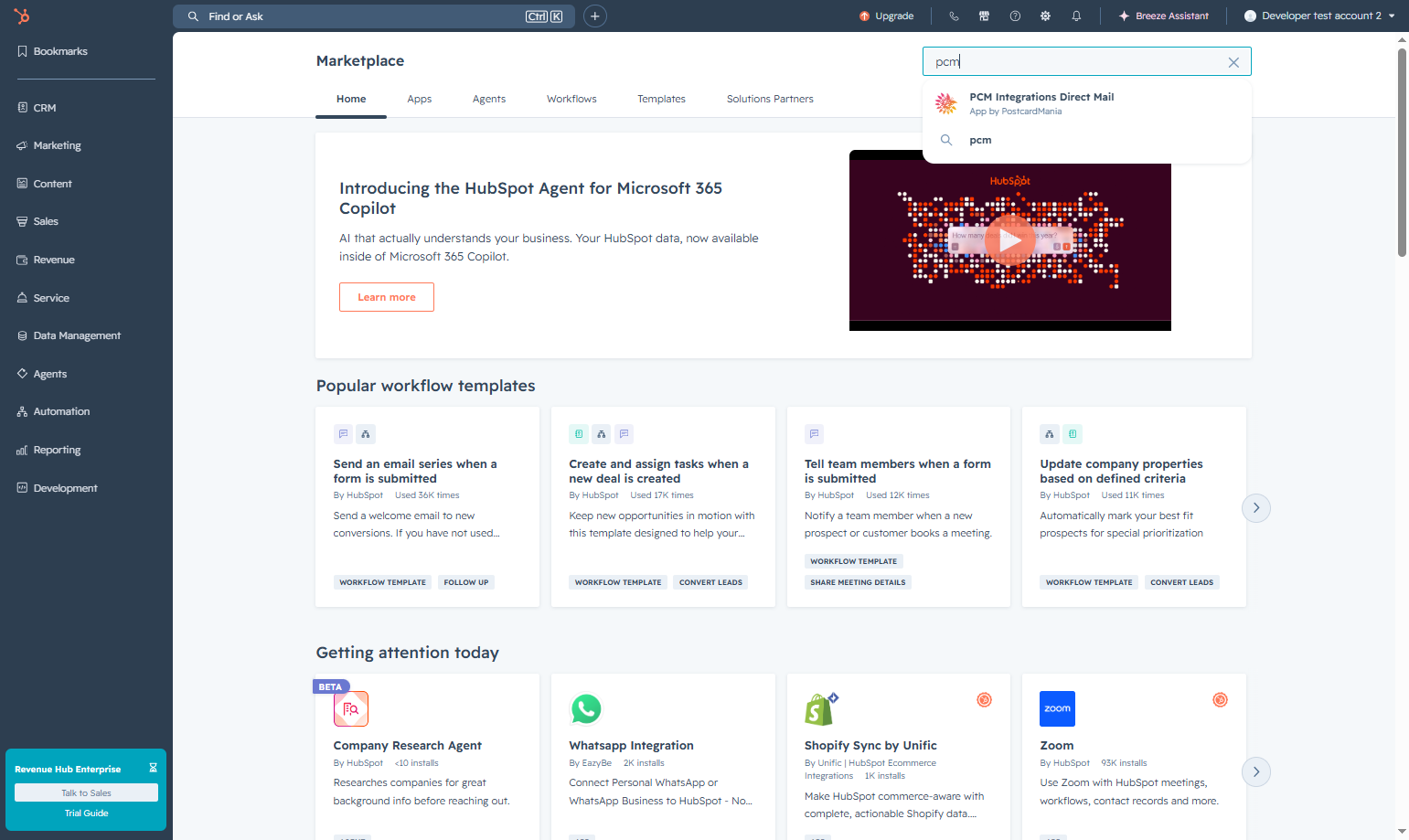Click the Upgrade link
The width and height of the screenshot is (1409, 840).
(x=886, y=16)
